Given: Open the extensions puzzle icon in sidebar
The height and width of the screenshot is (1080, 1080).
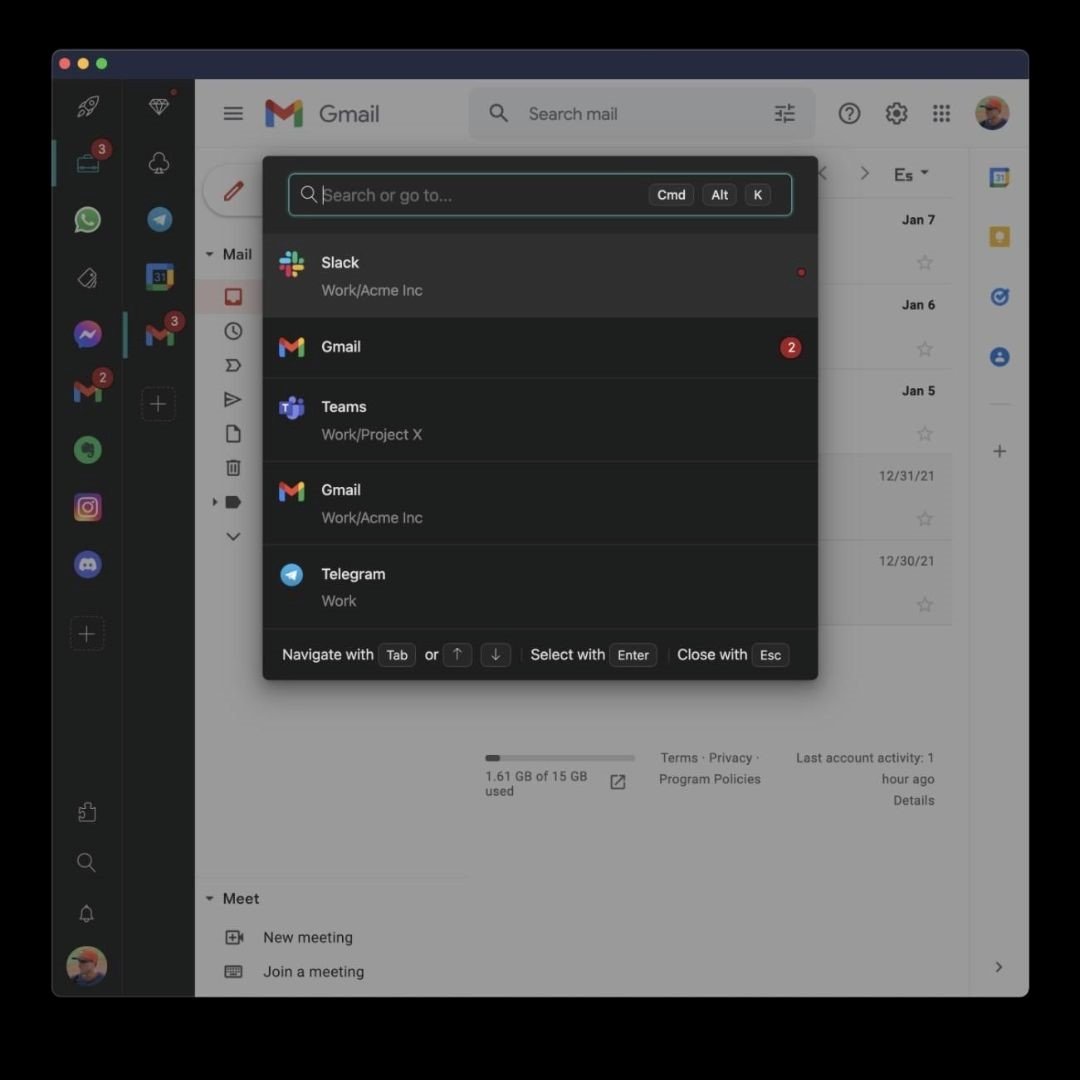Looking at the screenshot, I should pyautogui.click(x=86, y=811).
